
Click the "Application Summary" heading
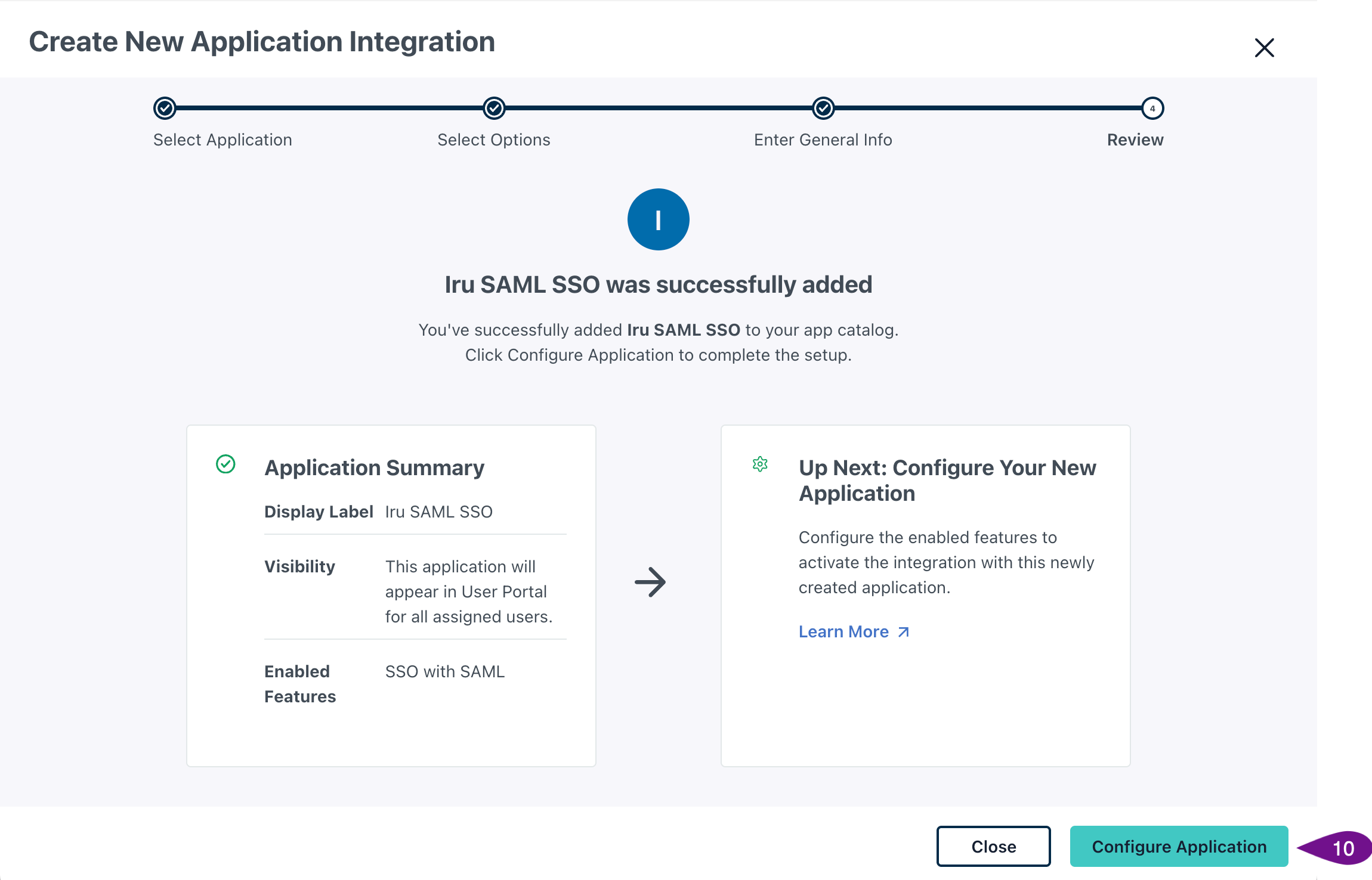pyautogui.click(x=375, y=467)
